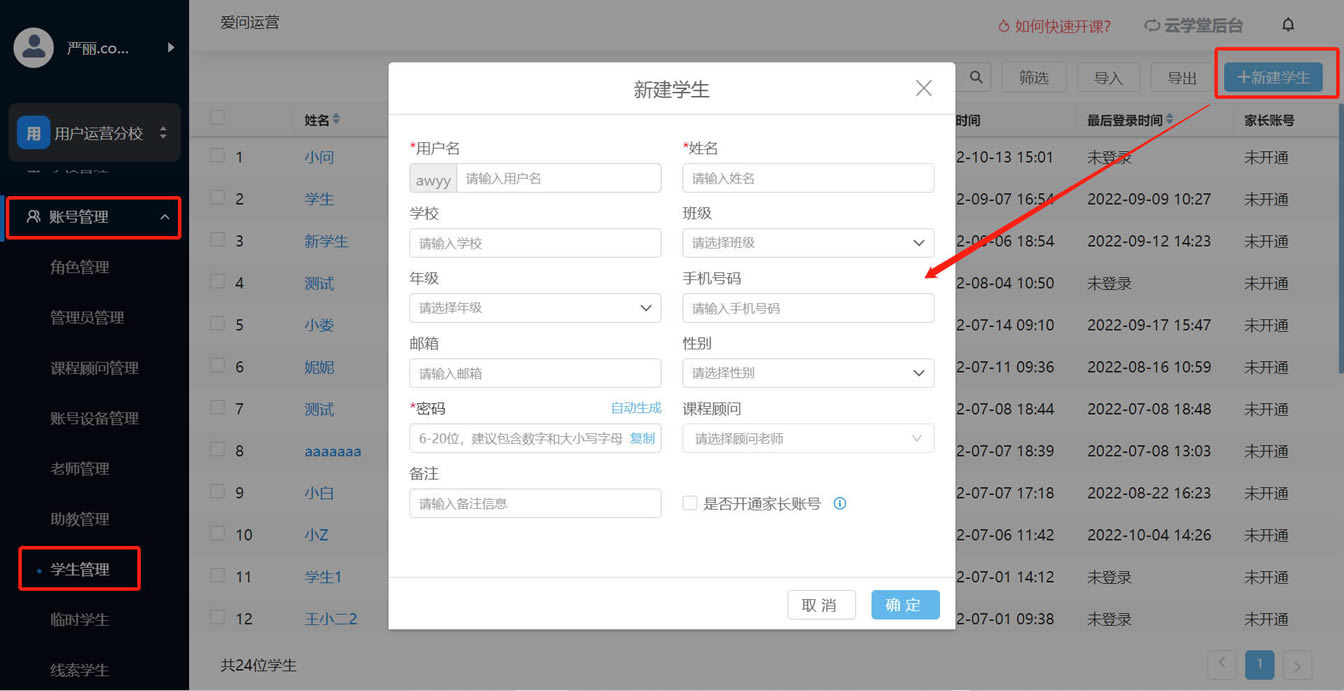
Task: Sort by 最后登录时间 column arrows
Action: coord(1169,120)
